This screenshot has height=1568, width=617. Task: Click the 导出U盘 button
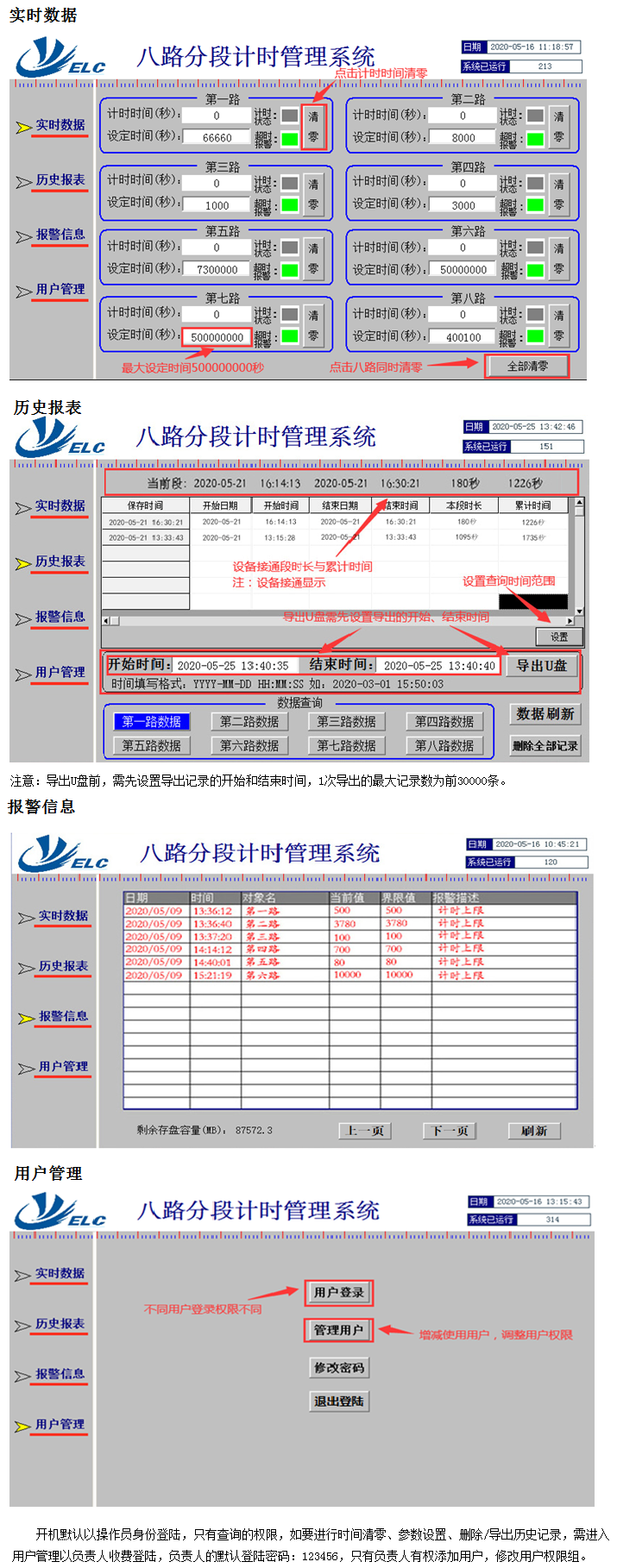coord(541,665)
